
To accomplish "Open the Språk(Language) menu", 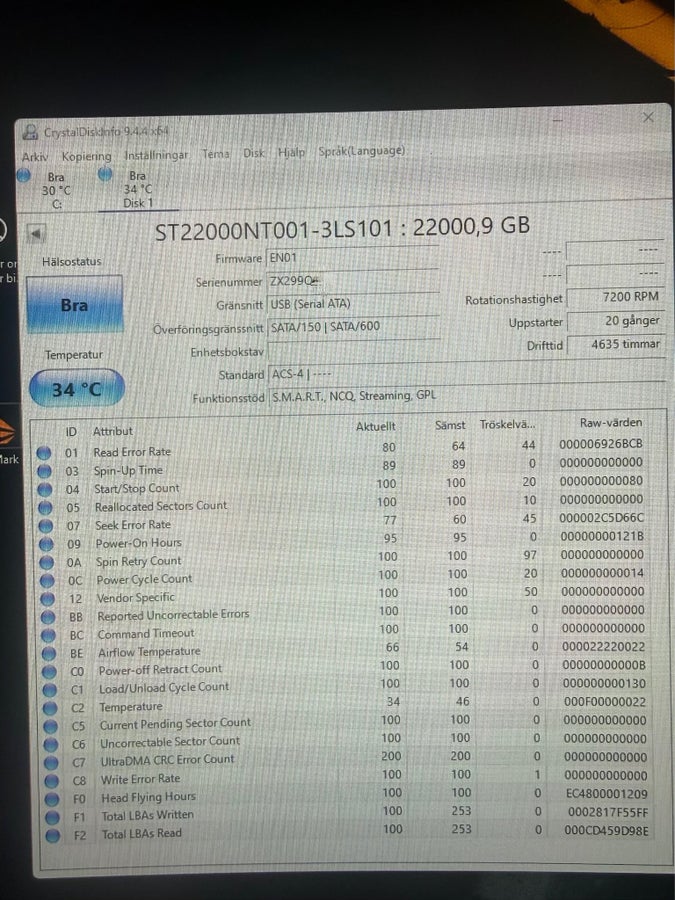I will coord(362,152).
